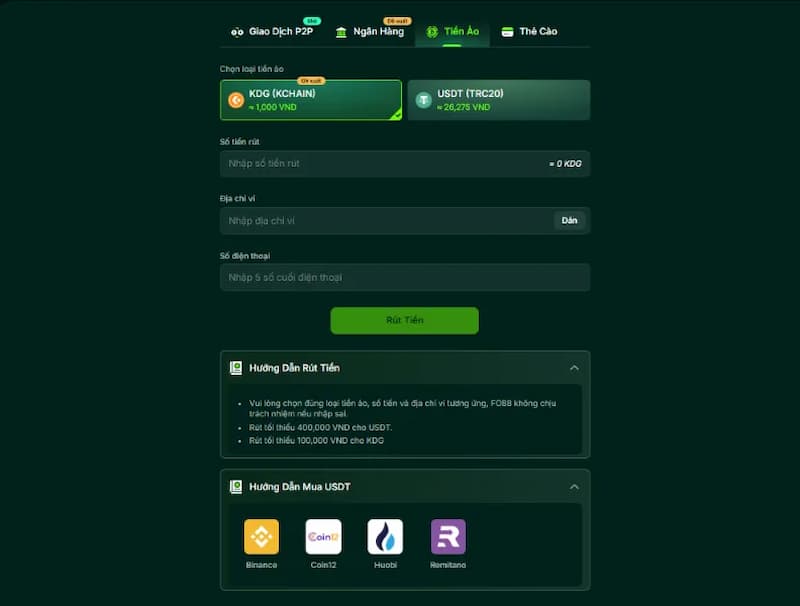Collapse the Hướng Dẫn Mua USDT section
Screen dimensions: 800x606
tap(574, 487)
